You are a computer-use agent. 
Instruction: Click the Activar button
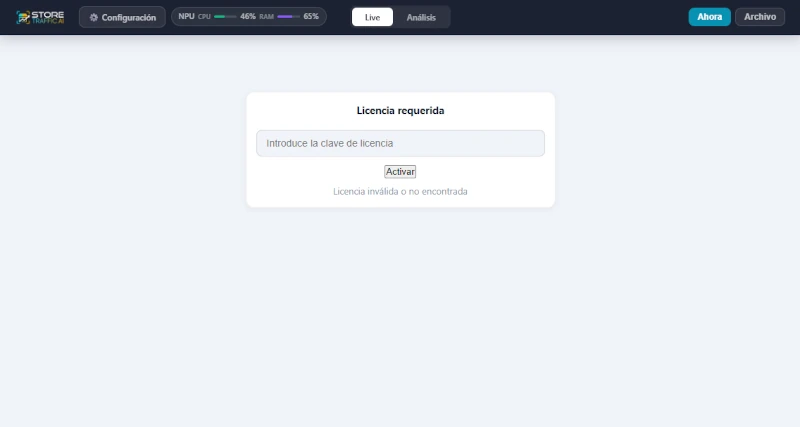400,172
